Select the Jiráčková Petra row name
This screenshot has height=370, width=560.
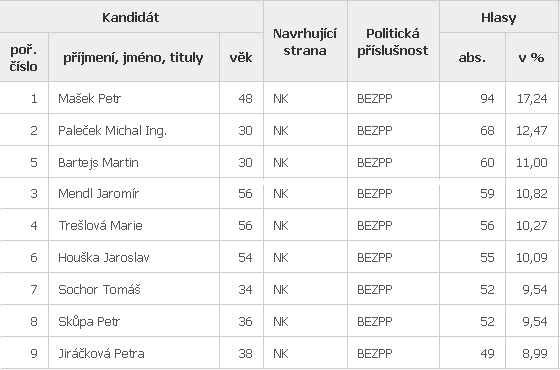click(101, 354)
